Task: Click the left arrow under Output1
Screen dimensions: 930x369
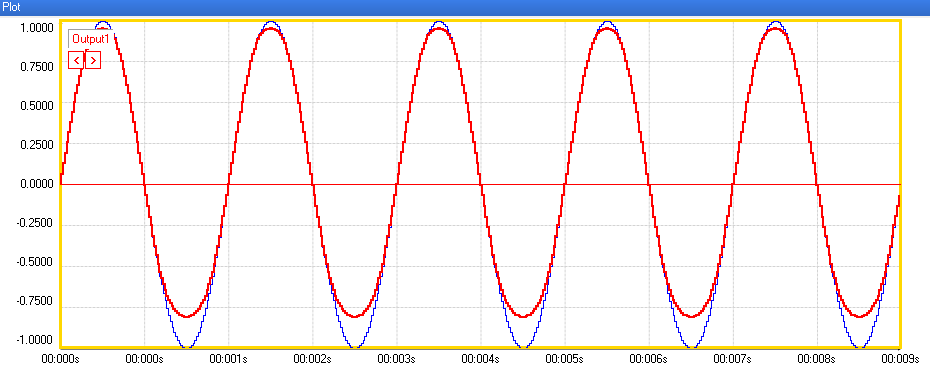Action: (77, 61)
